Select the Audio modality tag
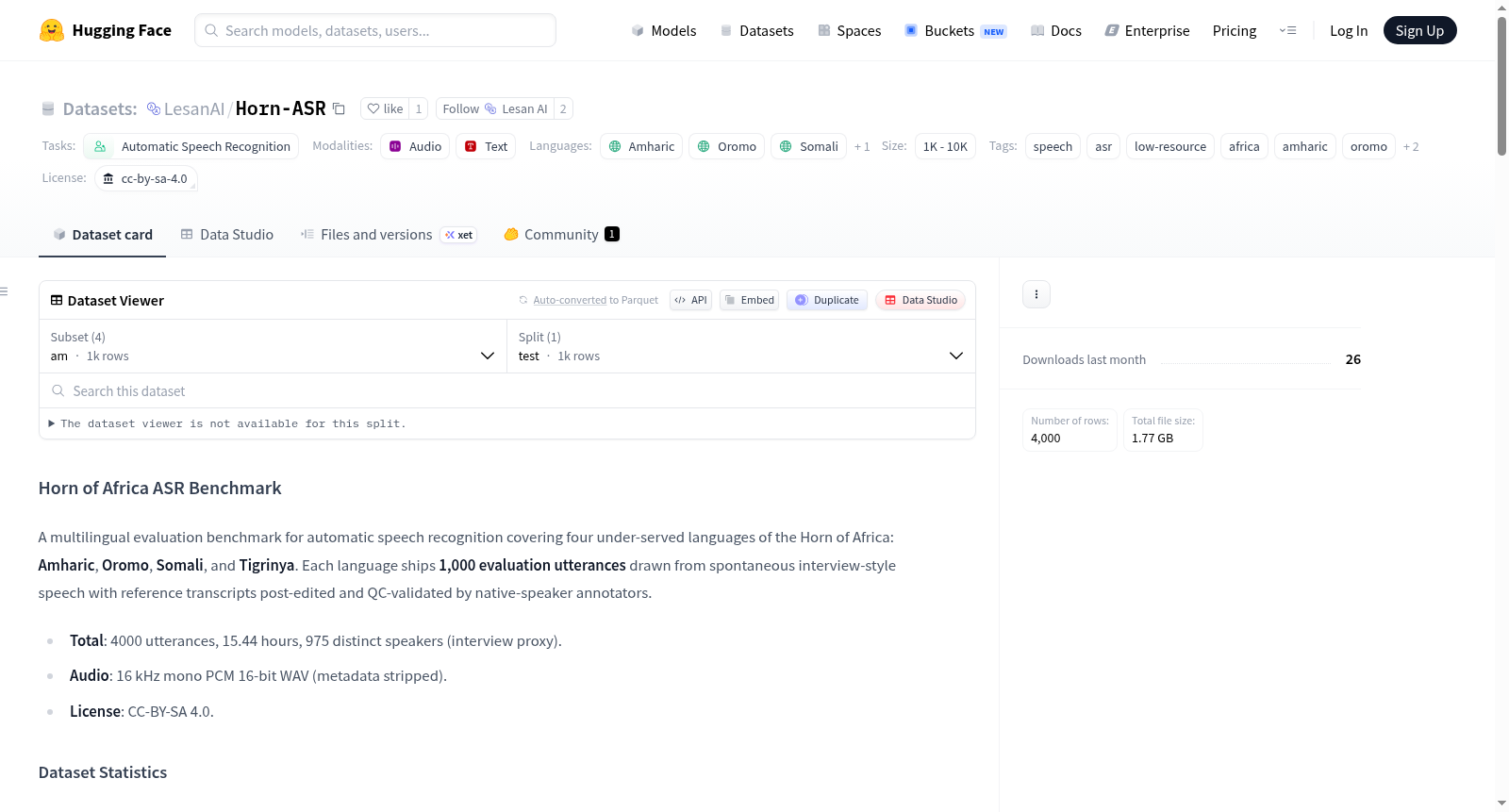Screen dimensions: 1509x812 415,146
